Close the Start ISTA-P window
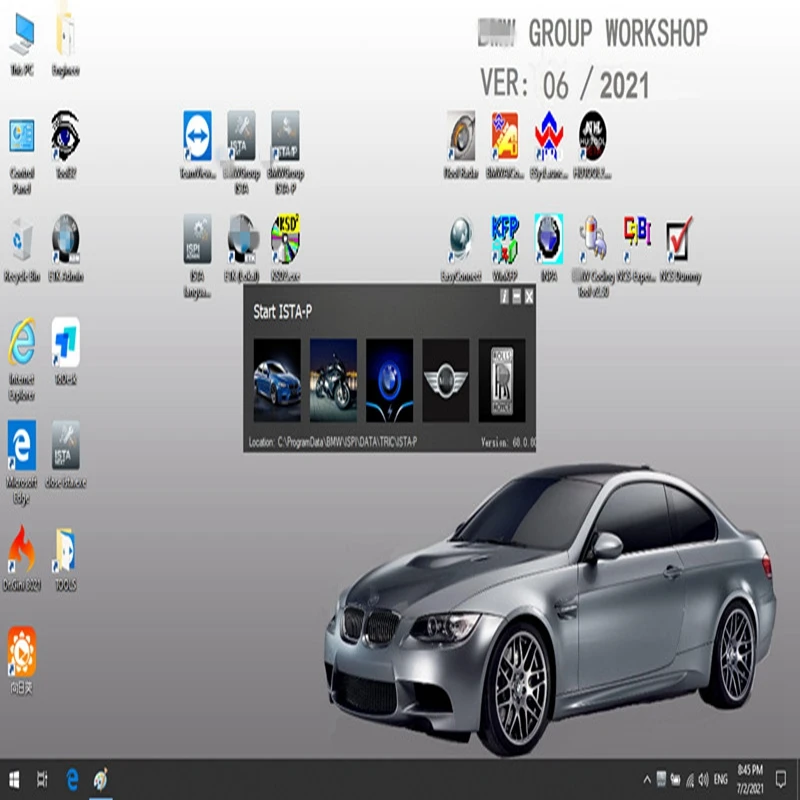The image size is (800, 800). pyautogui.click(x=529, y=296)
